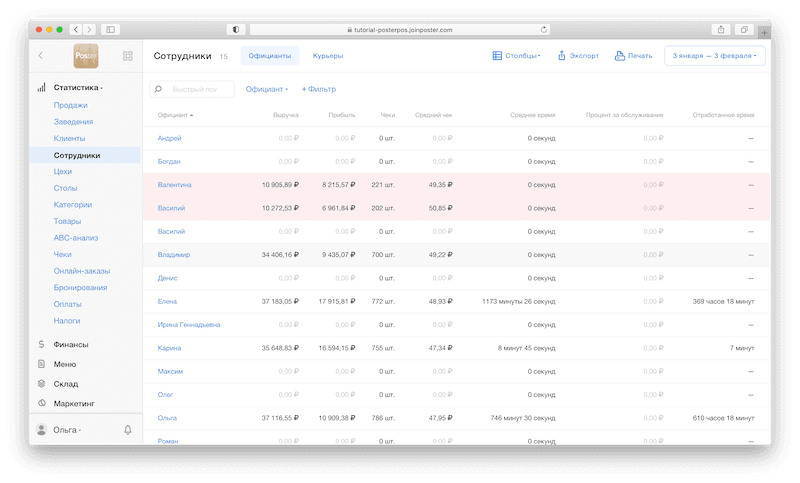Click the printer icon

click(x=619, y=56)
